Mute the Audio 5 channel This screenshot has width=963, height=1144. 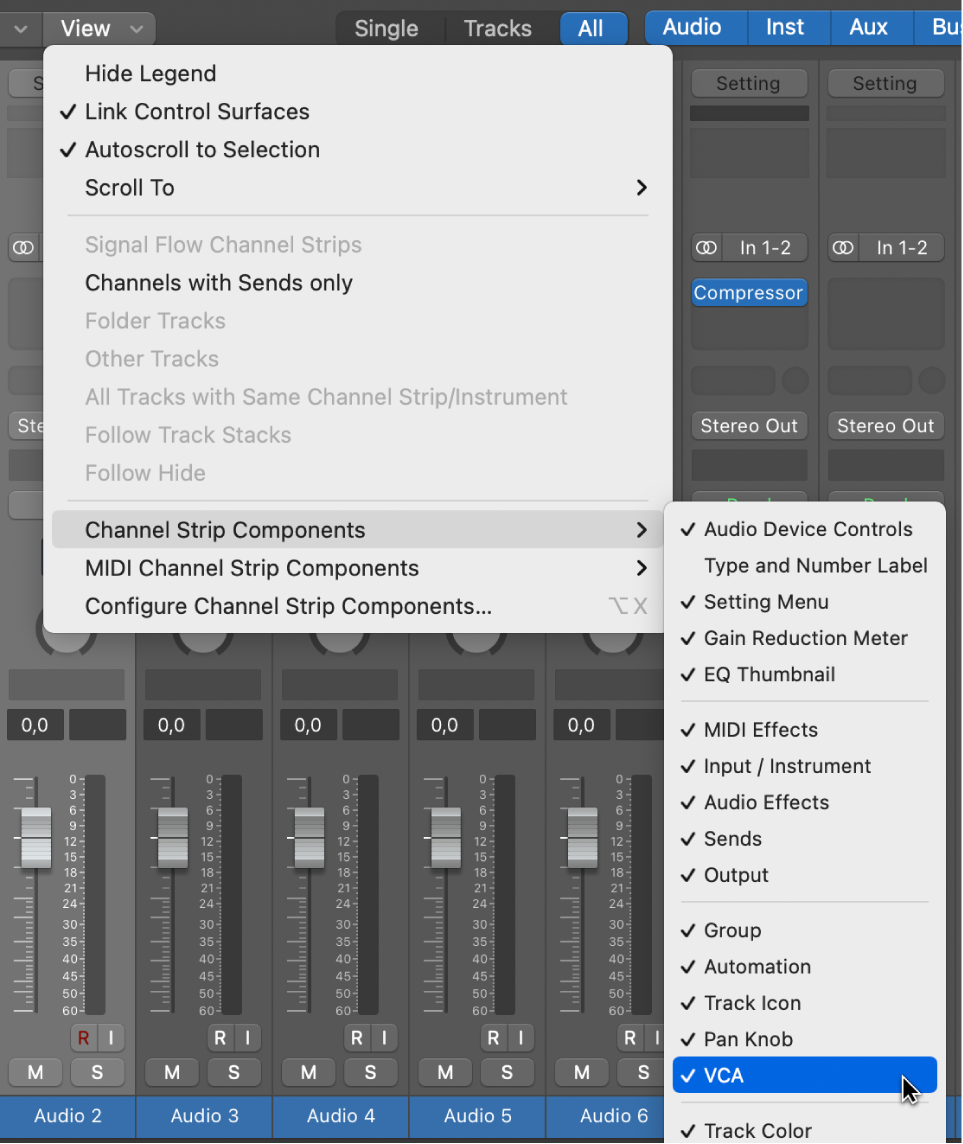click(445, 1073)
